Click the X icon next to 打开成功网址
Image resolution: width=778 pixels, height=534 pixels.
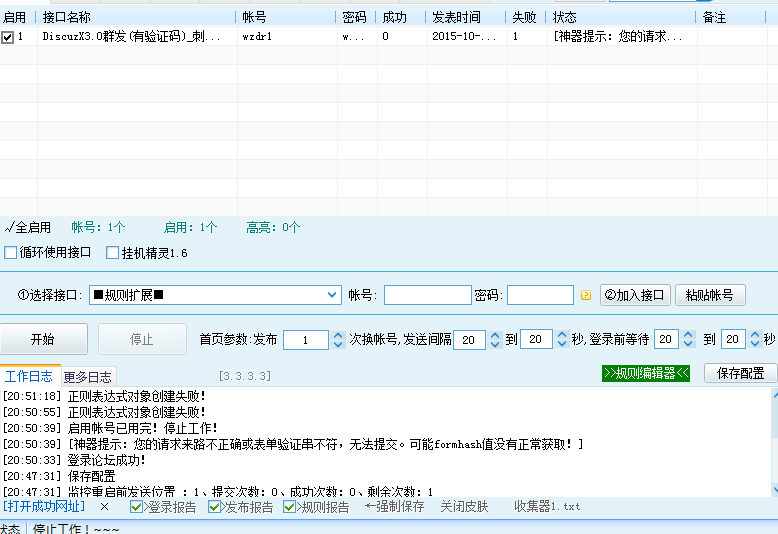click(104, 507)
